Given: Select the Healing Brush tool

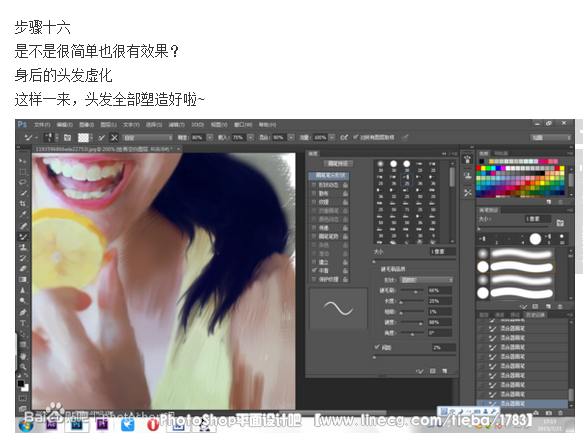Looking at the screenshot, I should 23,226.
